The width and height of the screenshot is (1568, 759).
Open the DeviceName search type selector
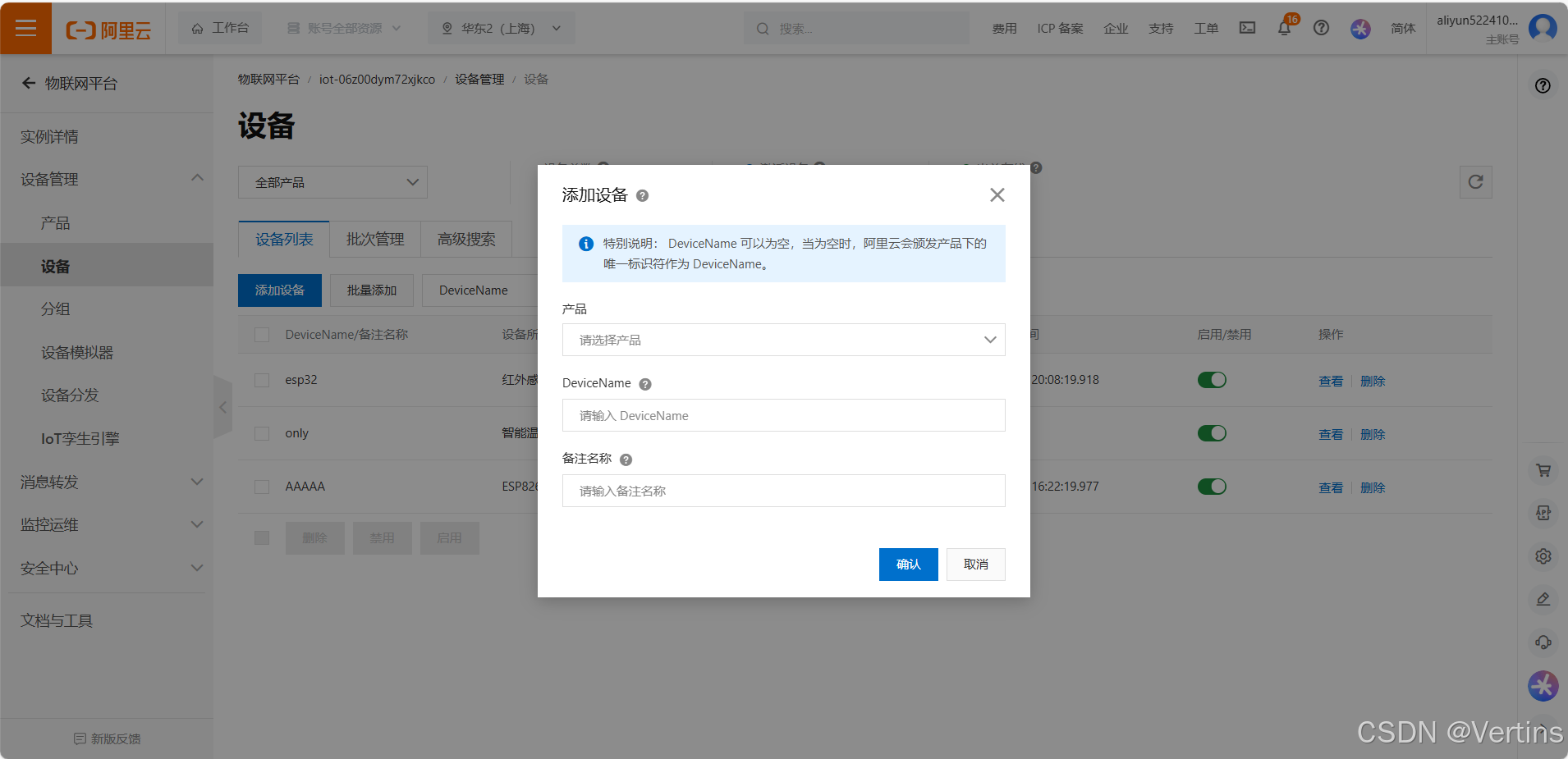[x=479, y=290]
